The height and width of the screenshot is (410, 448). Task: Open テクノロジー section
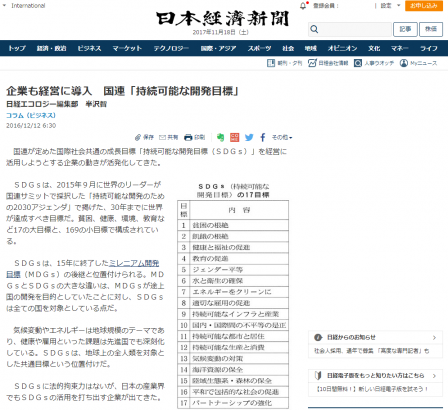[x=171, y=48]
